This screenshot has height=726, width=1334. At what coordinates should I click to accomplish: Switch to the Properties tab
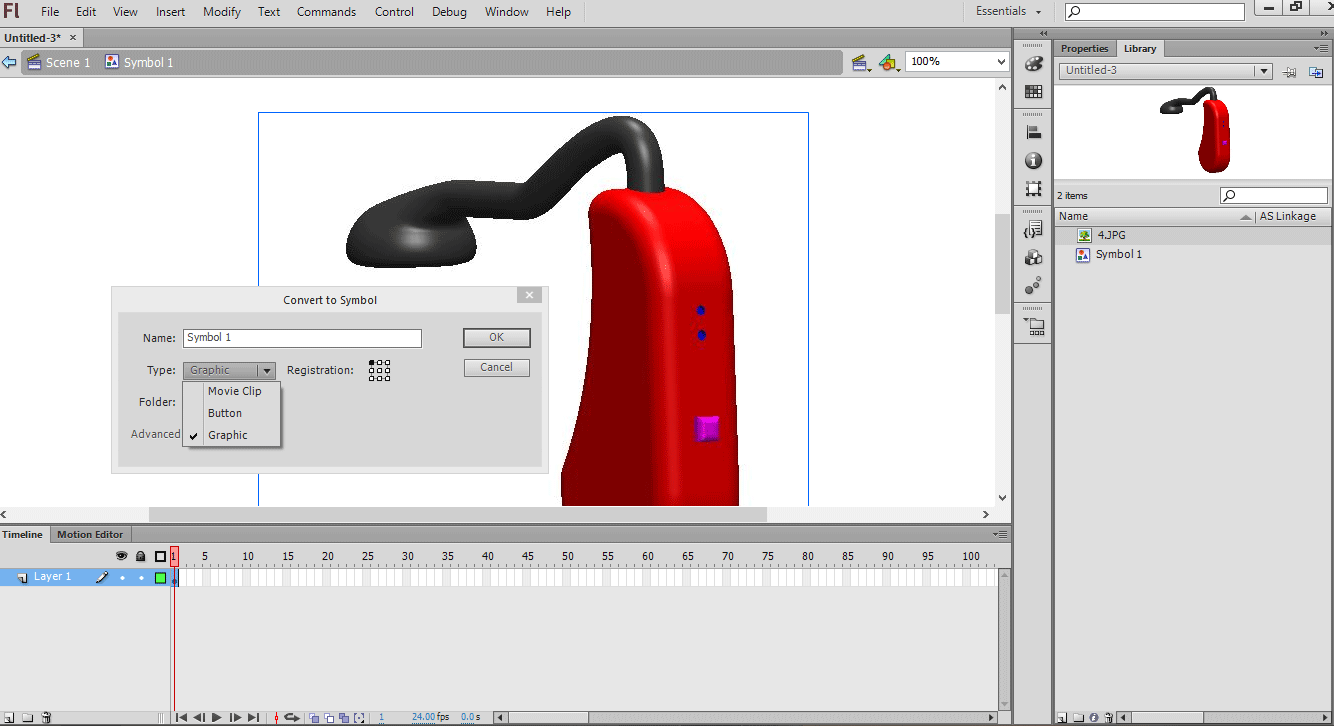click(1084, 48)
